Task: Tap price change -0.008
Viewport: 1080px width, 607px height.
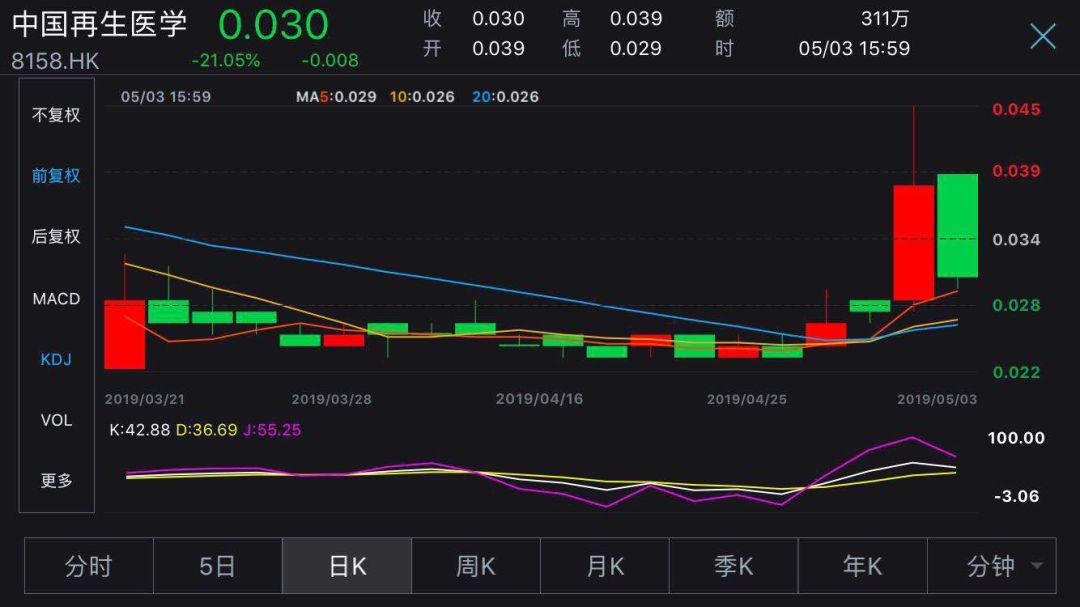Action: click(330, 61)
